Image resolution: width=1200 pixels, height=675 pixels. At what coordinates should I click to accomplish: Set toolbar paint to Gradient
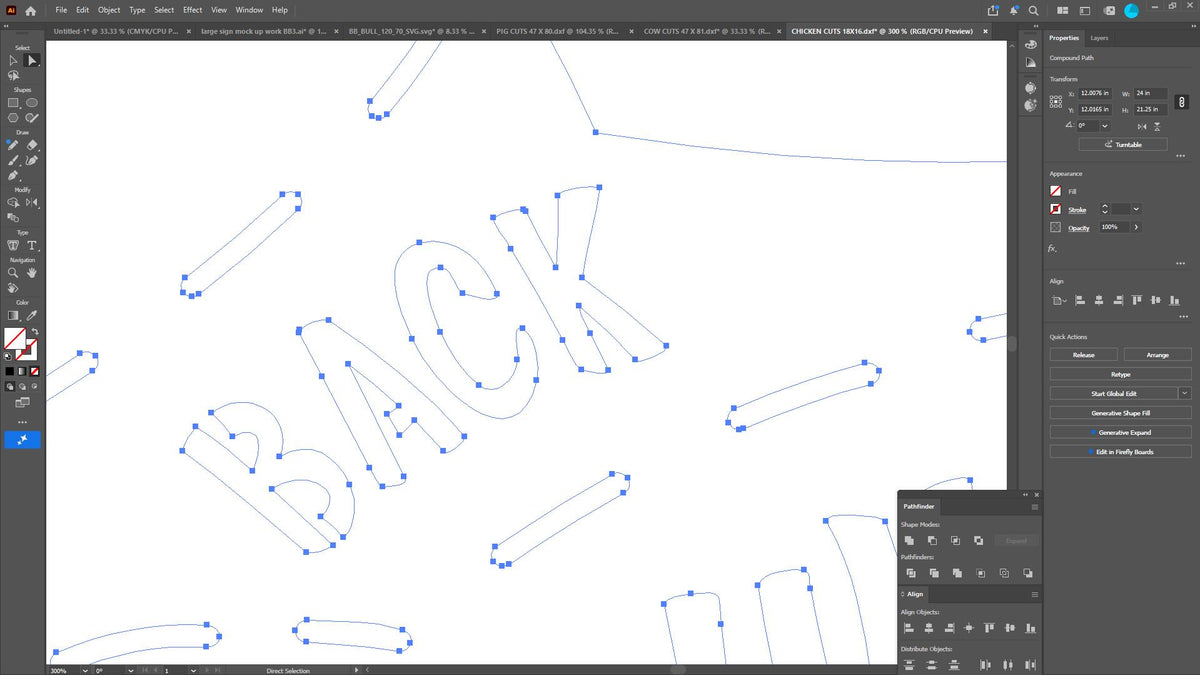tap(22, 371)
